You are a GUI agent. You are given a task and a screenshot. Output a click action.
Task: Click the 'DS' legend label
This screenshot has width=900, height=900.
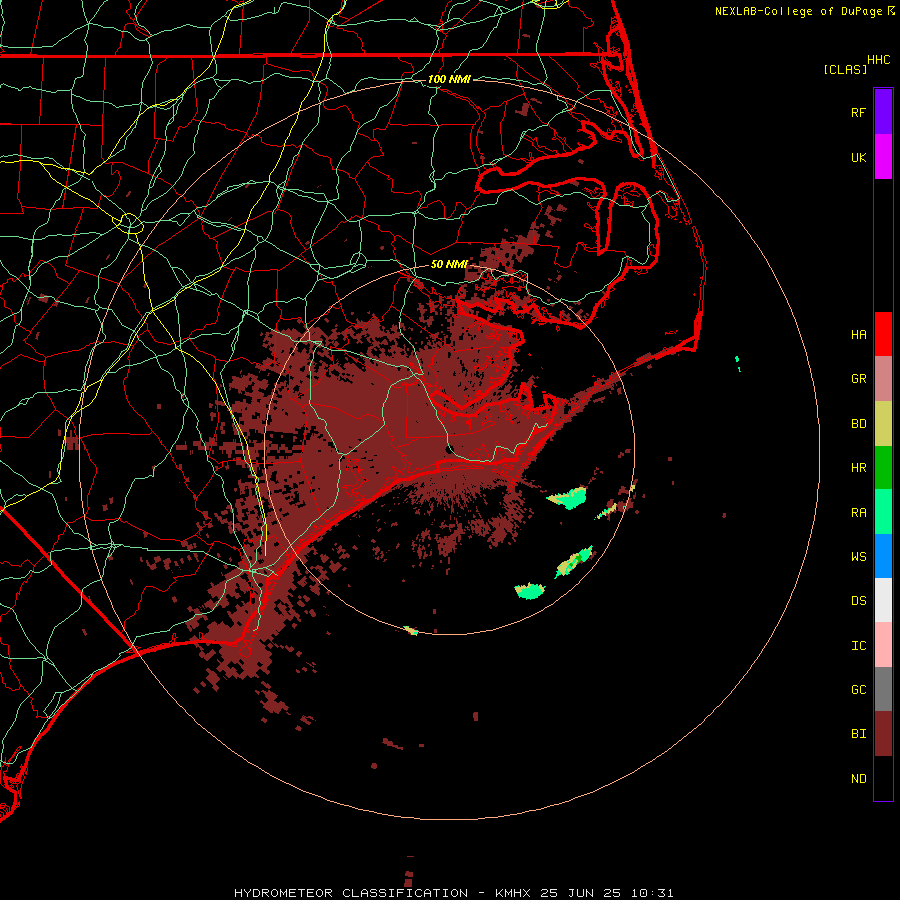click(x=858, y=600)
